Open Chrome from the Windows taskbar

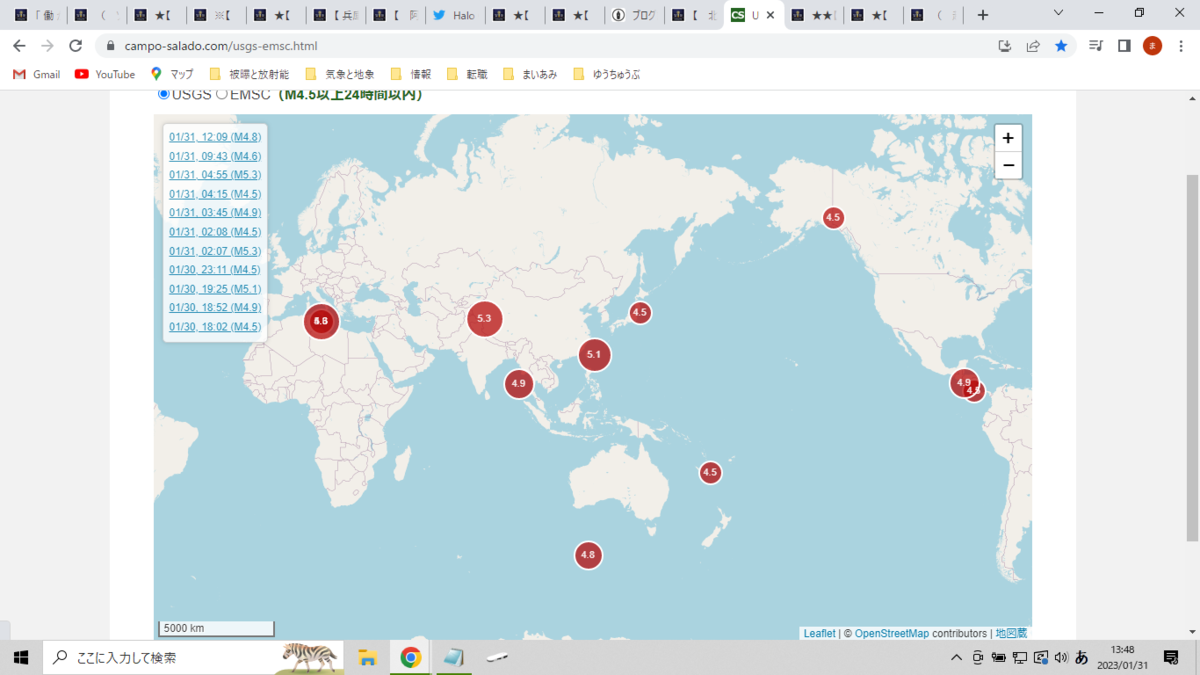[410, 657]
